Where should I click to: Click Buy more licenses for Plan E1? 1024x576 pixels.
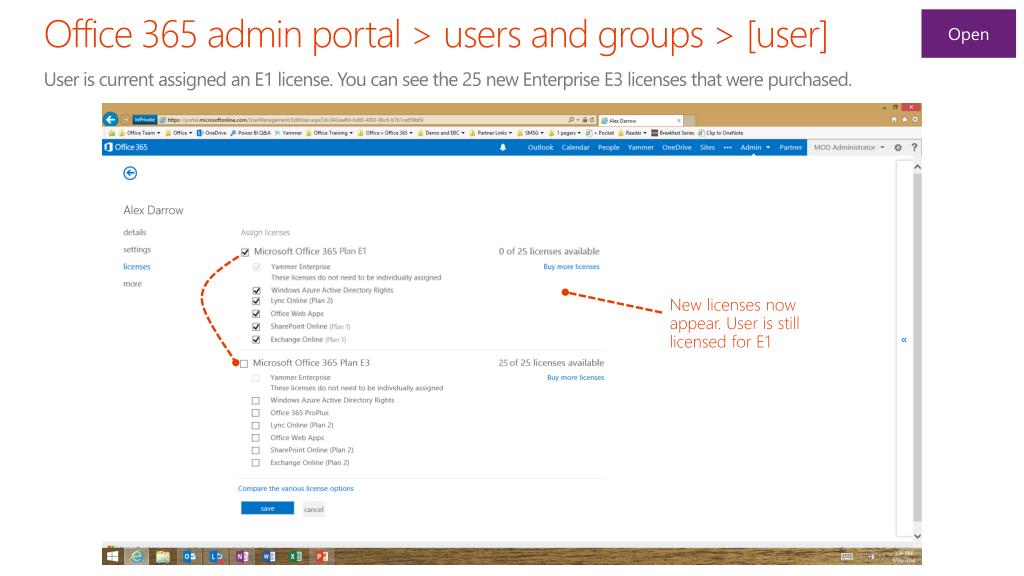[x=571, y=267]
